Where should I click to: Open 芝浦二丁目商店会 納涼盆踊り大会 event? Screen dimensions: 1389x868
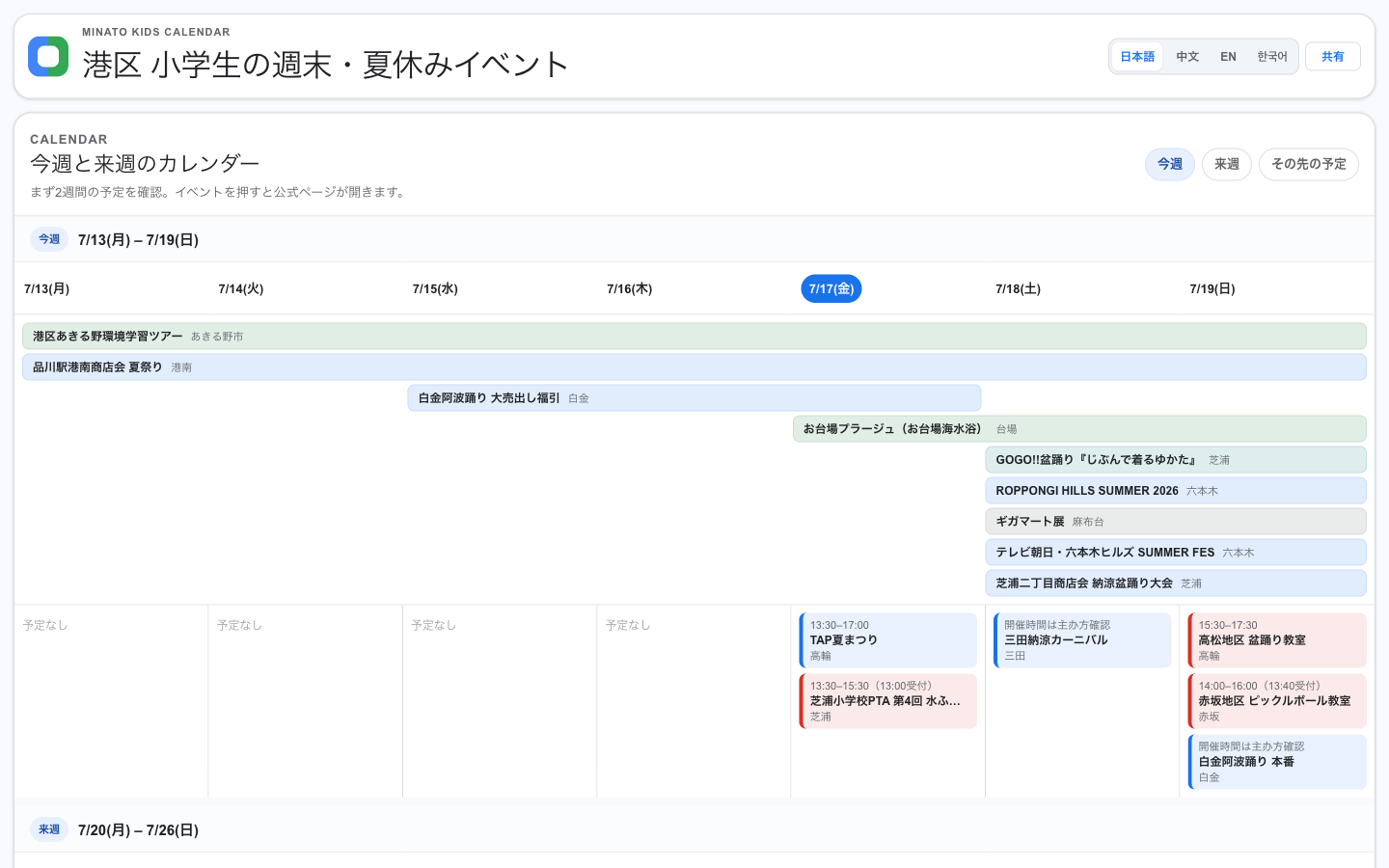(1176, 583)
